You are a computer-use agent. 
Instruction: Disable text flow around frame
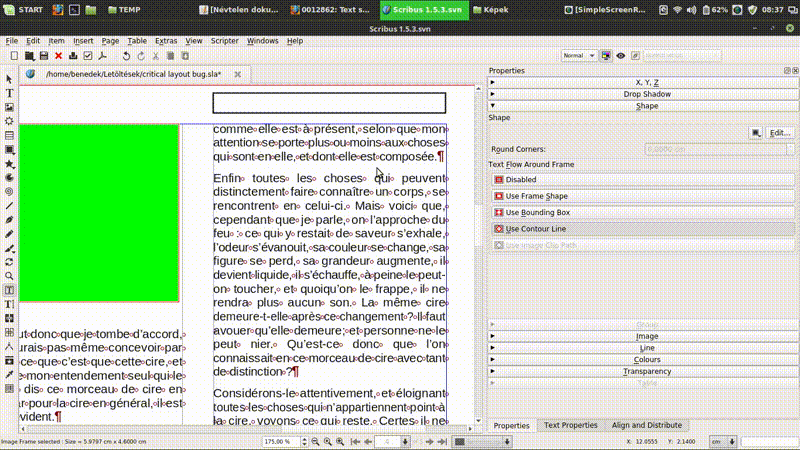coord(521,180)
